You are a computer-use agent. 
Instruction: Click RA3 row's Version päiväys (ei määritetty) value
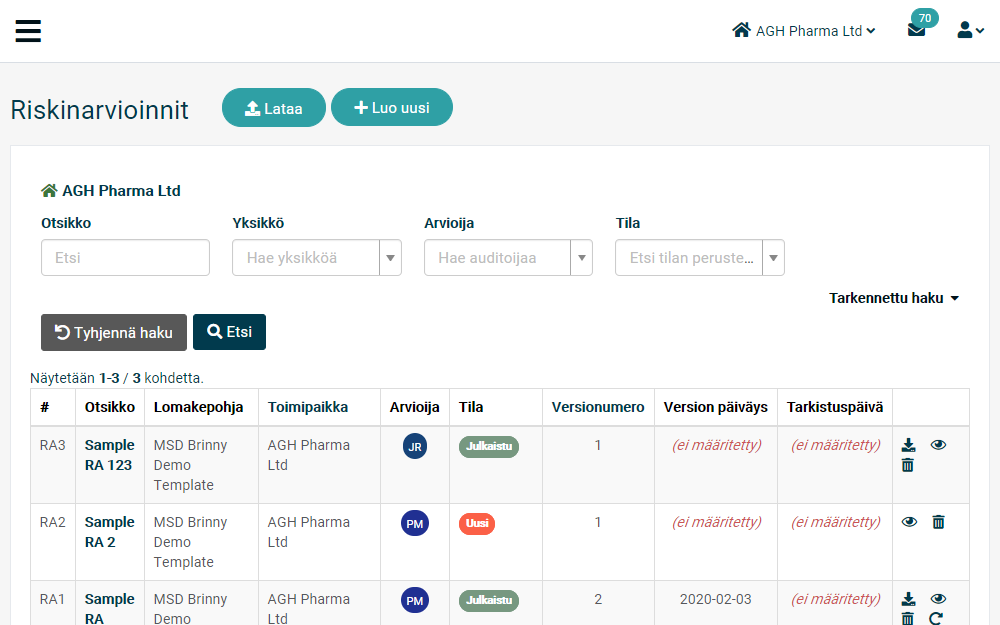(x=716, y=445)
